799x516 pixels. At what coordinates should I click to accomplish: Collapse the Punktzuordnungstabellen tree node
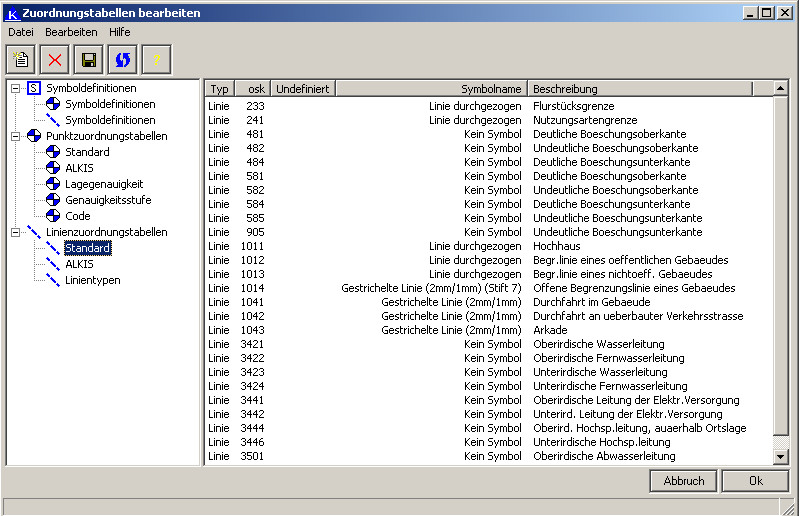tap(16, 136)
